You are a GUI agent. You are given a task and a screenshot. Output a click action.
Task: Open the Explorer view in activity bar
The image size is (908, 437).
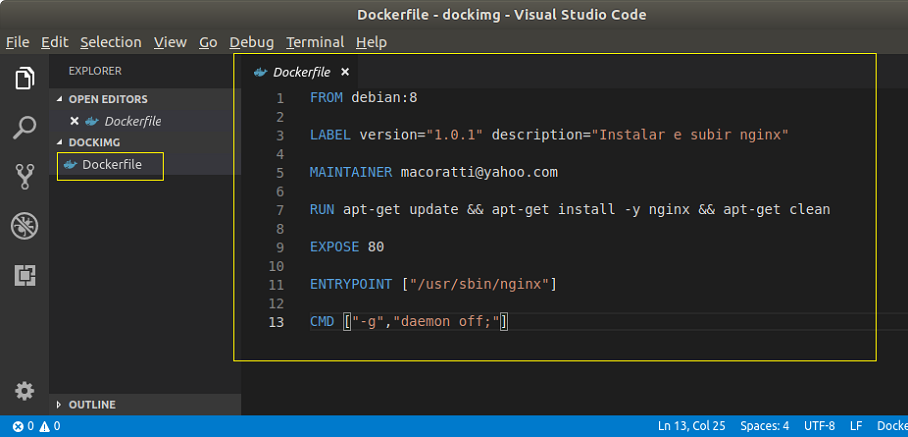coord(24,78)
